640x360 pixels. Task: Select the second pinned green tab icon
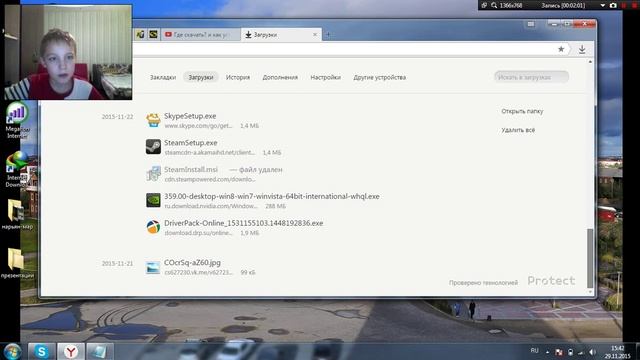(x=153, y=35)
